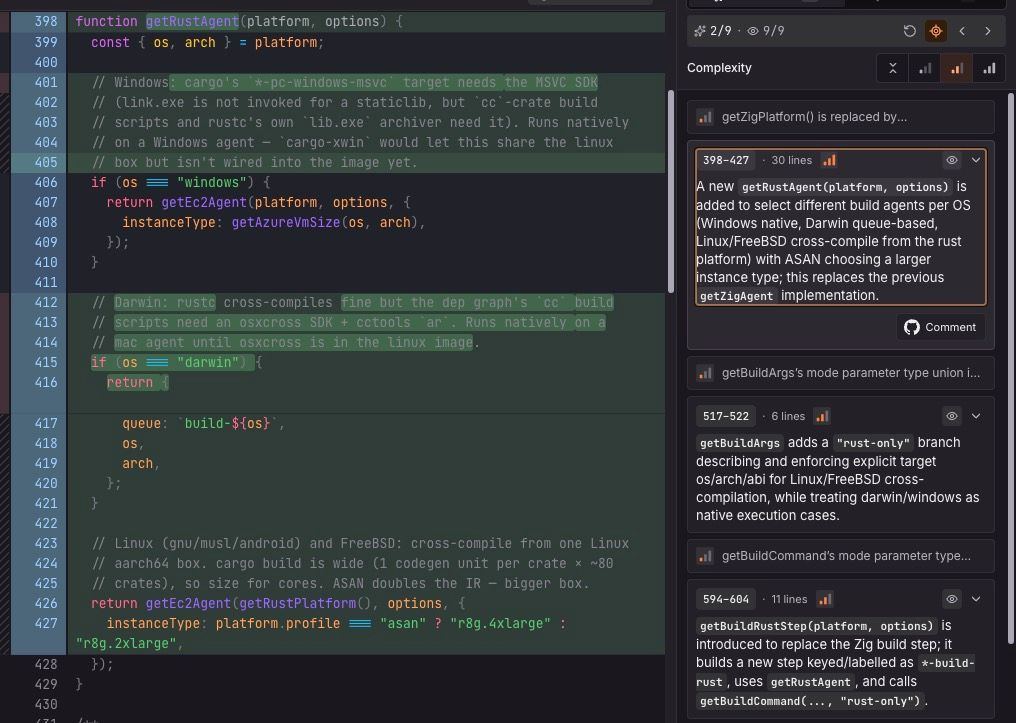Toggle eye visibility on 398-427 card

point(951,160)
